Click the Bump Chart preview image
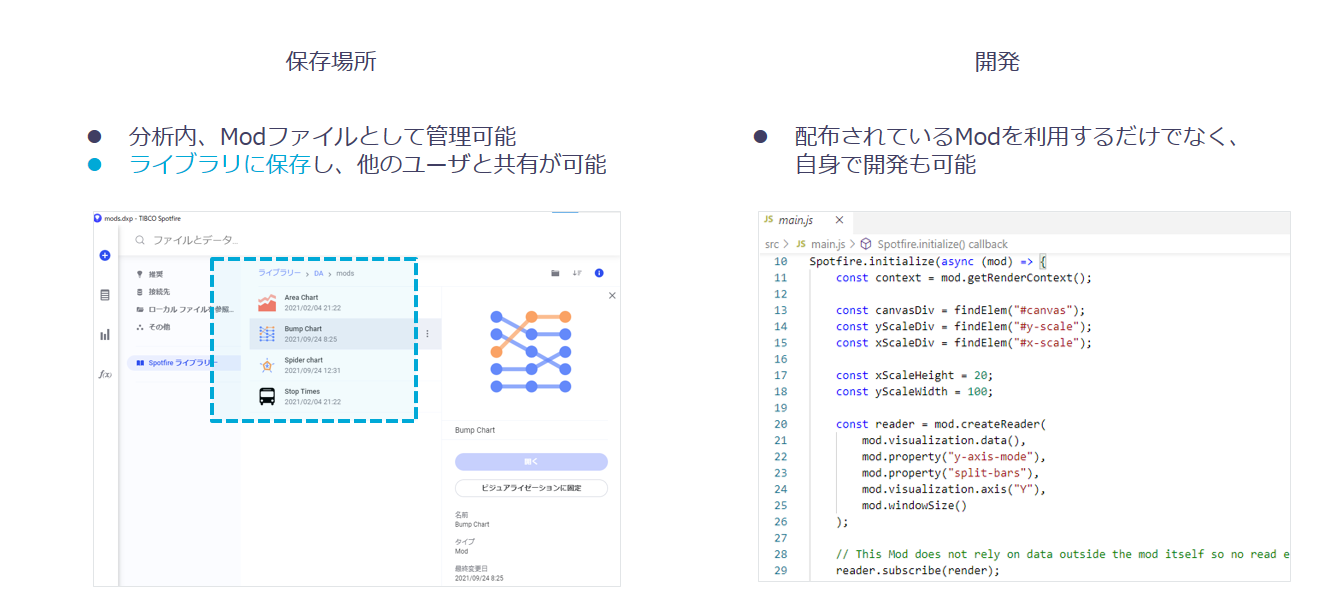 [531, 351]
